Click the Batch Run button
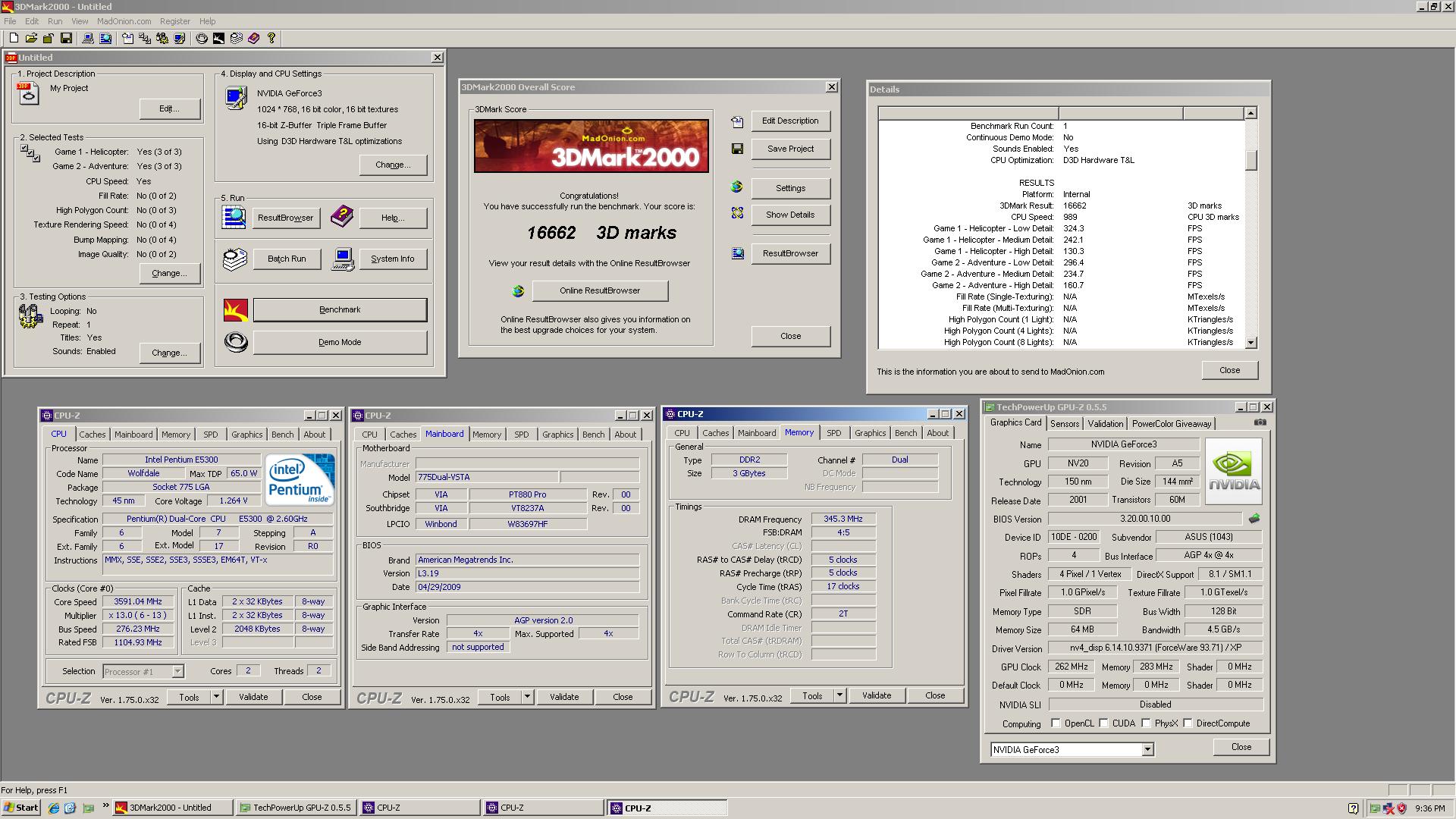The image size is (1456, 819). pyautogui.click(x=287, y=259)
